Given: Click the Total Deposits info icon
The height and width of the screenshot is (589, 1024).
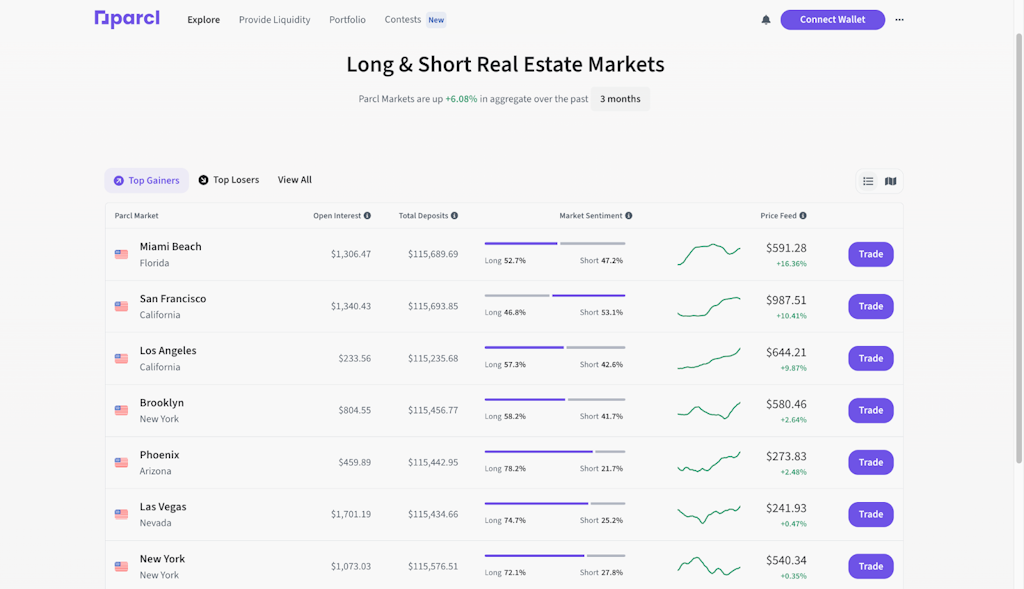Looking at the screenshot, I should pyautogui.click(x=454, y=216).
